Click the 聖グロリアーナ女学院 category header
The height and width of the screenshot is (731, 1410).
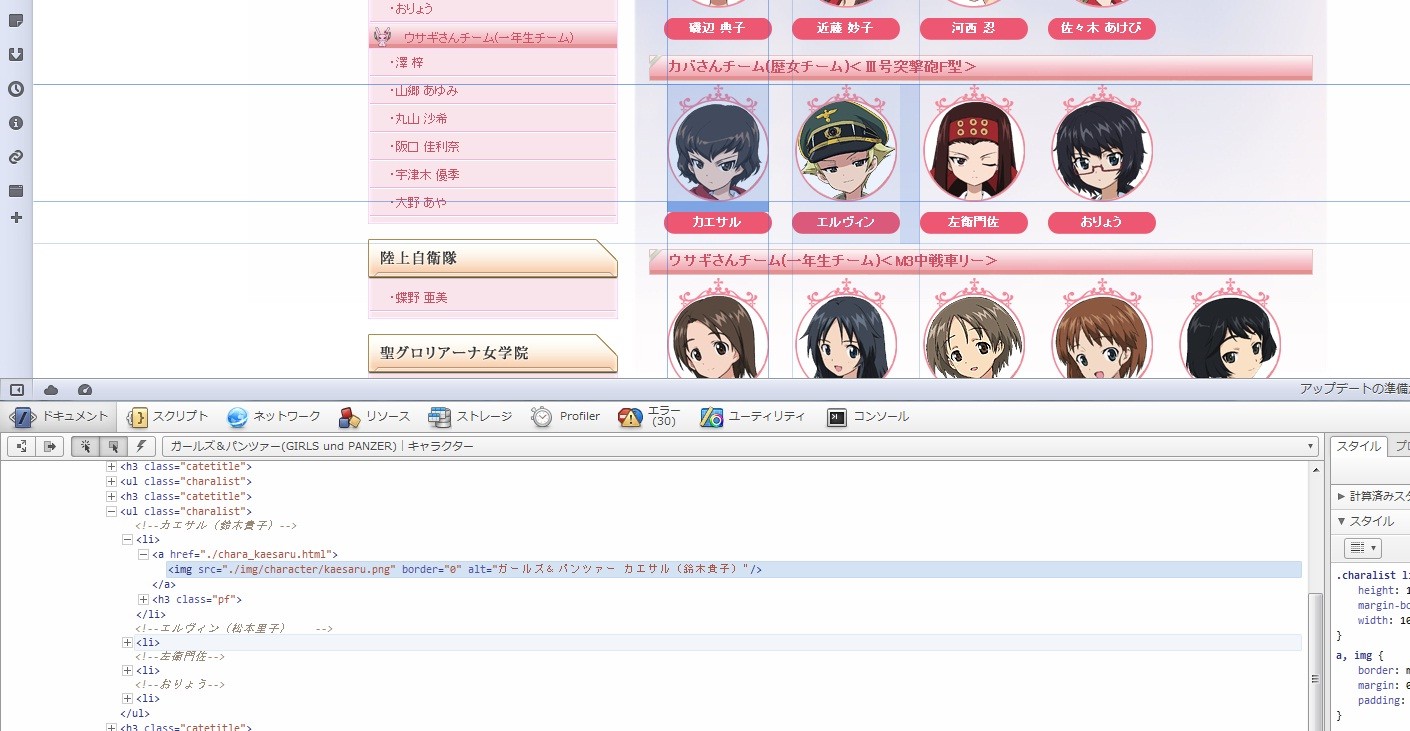(x=493, y=353)
